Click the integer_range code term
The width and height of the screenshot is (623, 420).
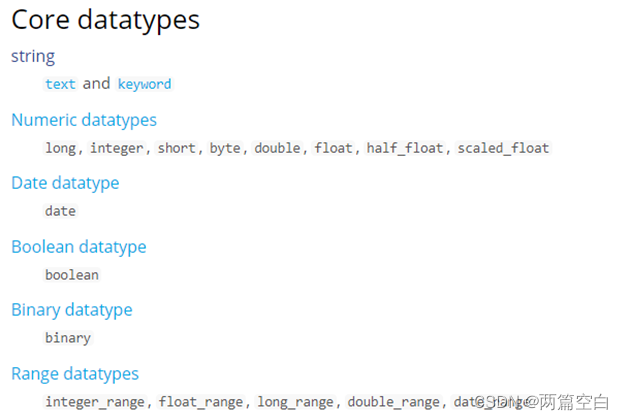tap(95, 402)
